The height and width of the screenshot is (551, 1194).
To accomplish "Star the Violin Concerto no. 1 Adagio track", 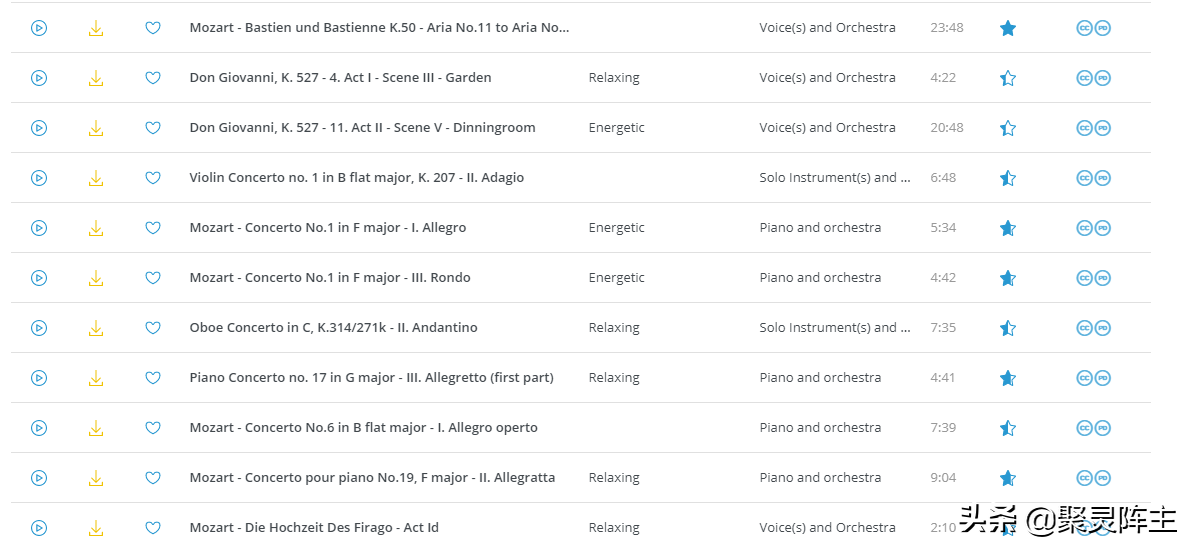I will coord(1008,178).
